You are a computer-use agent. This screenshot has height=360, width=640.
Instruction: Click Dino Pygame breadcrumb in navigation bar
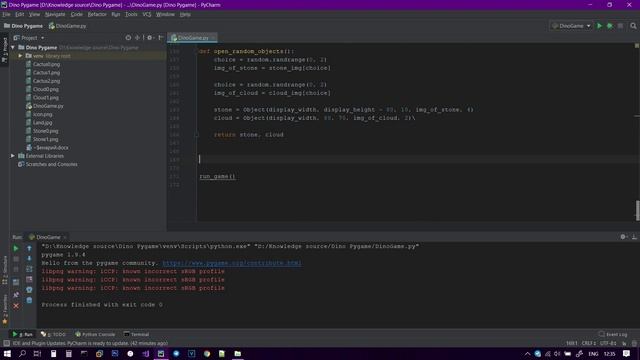23,26
